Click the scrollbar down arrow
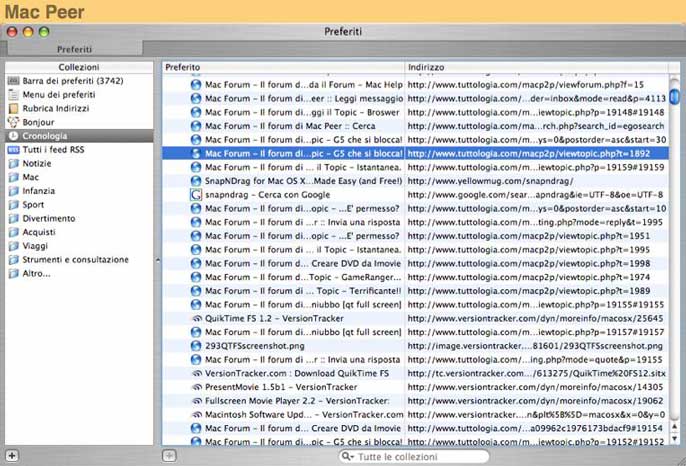Viewport: 686px width, 466px height. [x=675, y=438]
